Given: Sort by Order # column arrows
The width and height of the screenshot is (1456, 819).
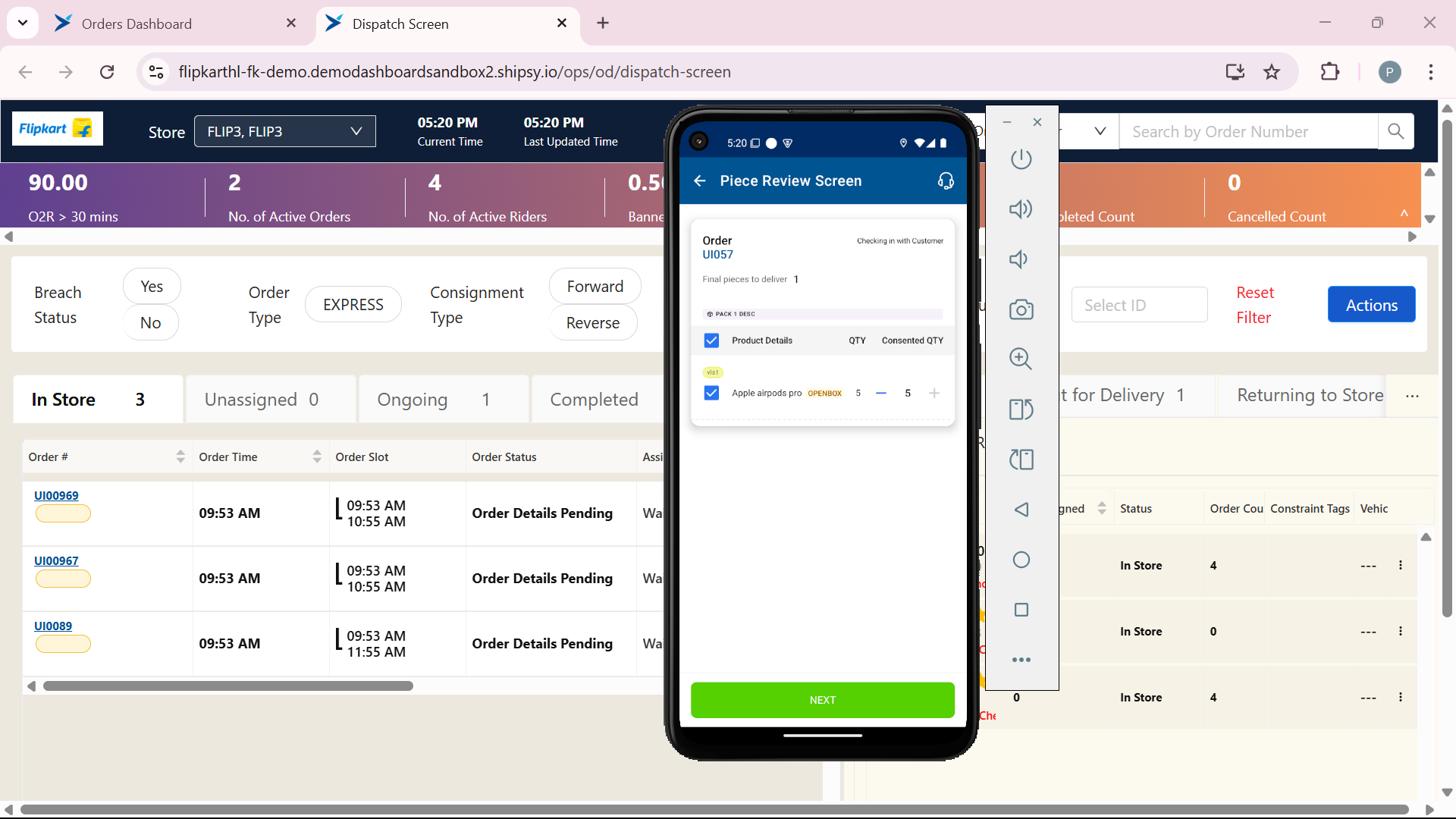Looking at the screenshot, I should pos(180,457).
